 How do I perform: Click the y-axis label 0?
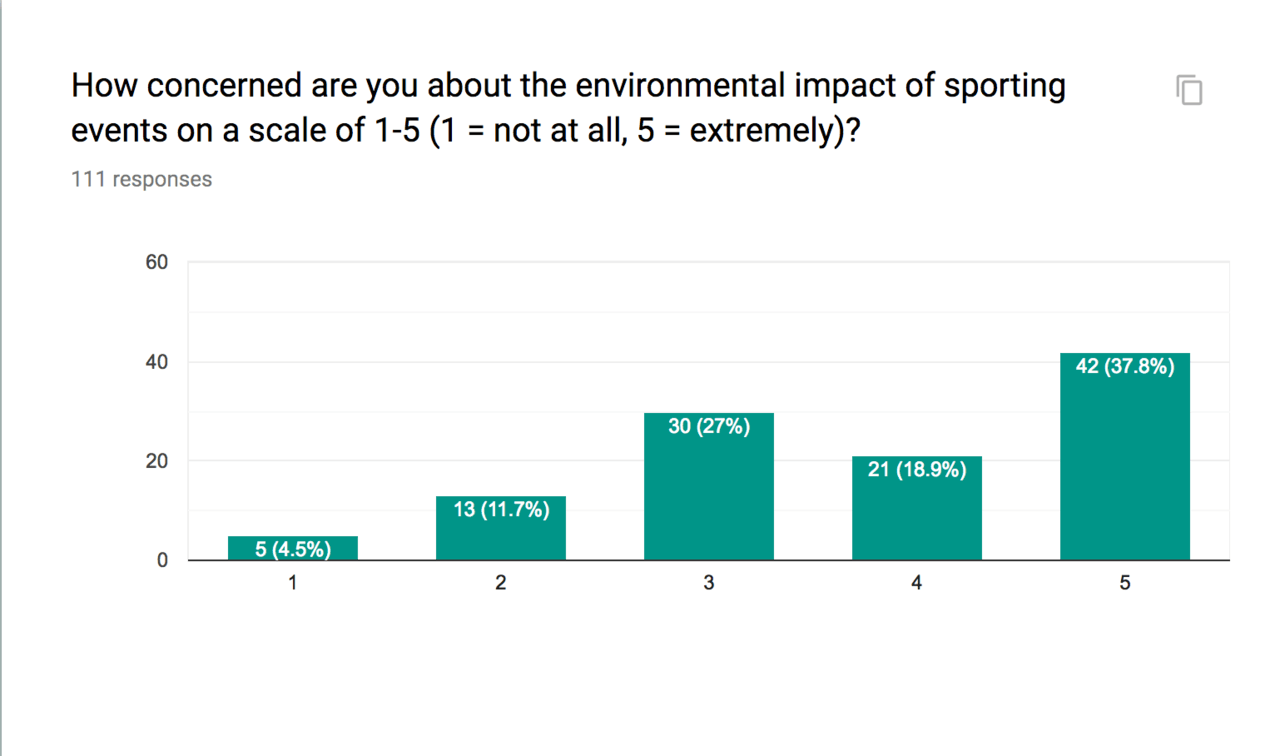point(162,561)
